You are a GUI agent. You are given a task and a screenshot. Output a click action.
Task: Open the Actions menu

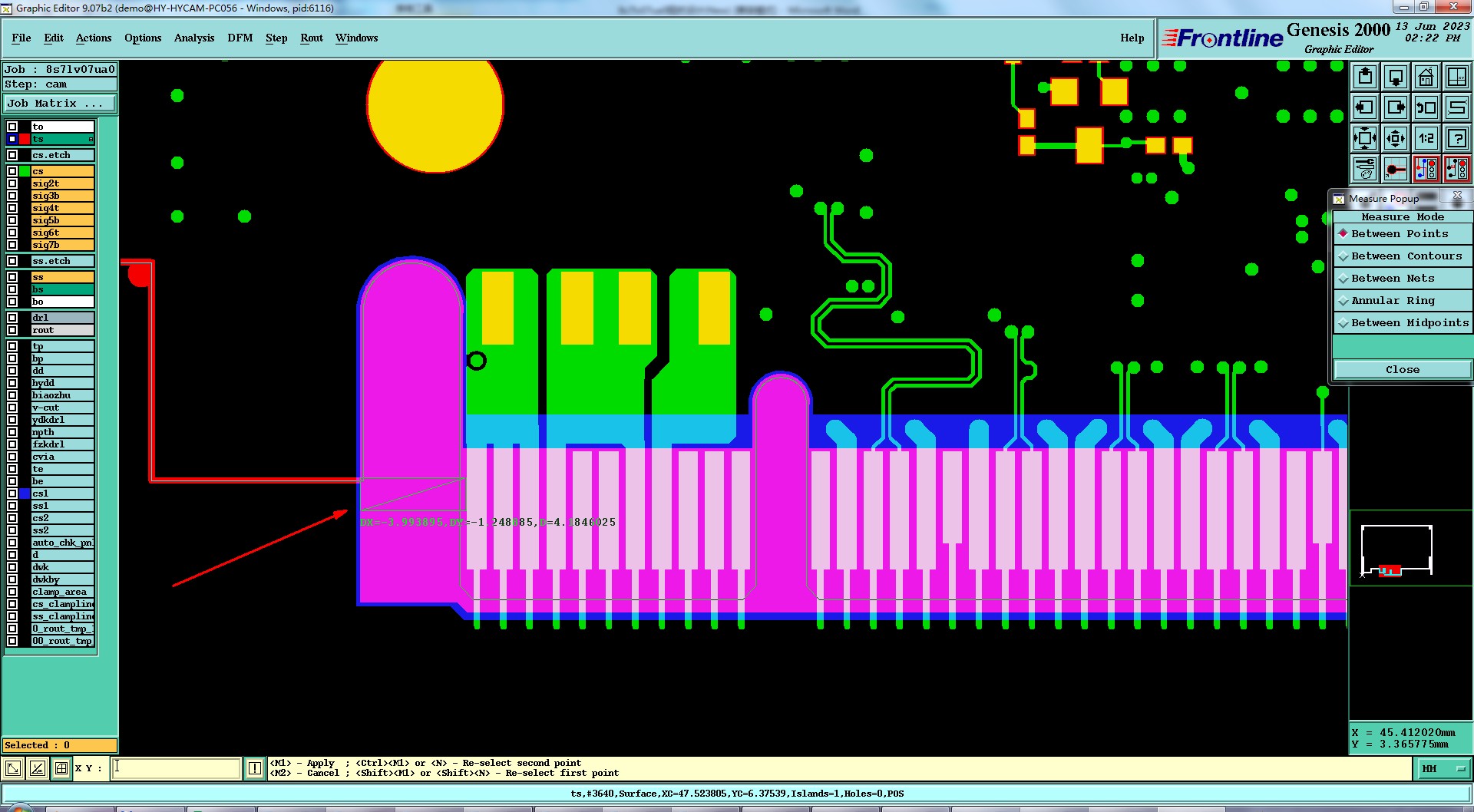coord(94,38)
